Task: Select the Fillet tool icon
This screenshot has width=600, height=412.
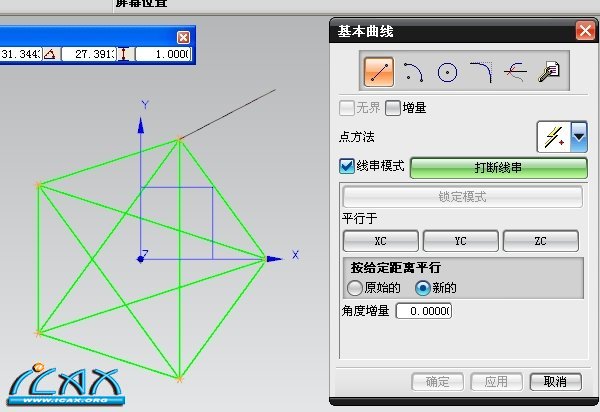Action: [481, 72]
